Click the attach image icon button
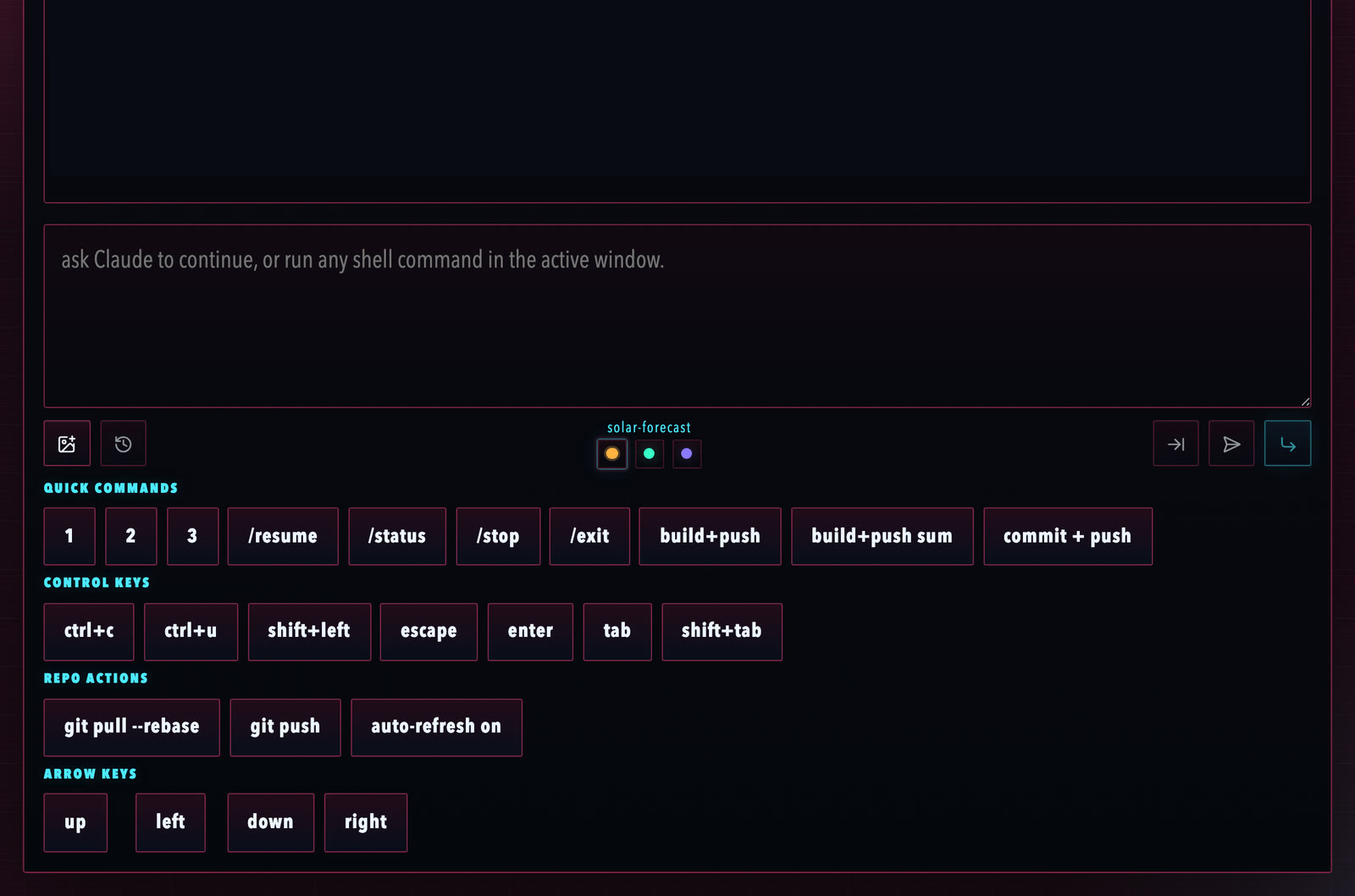Screen dimensions: 1355x896 click(67, 443)
